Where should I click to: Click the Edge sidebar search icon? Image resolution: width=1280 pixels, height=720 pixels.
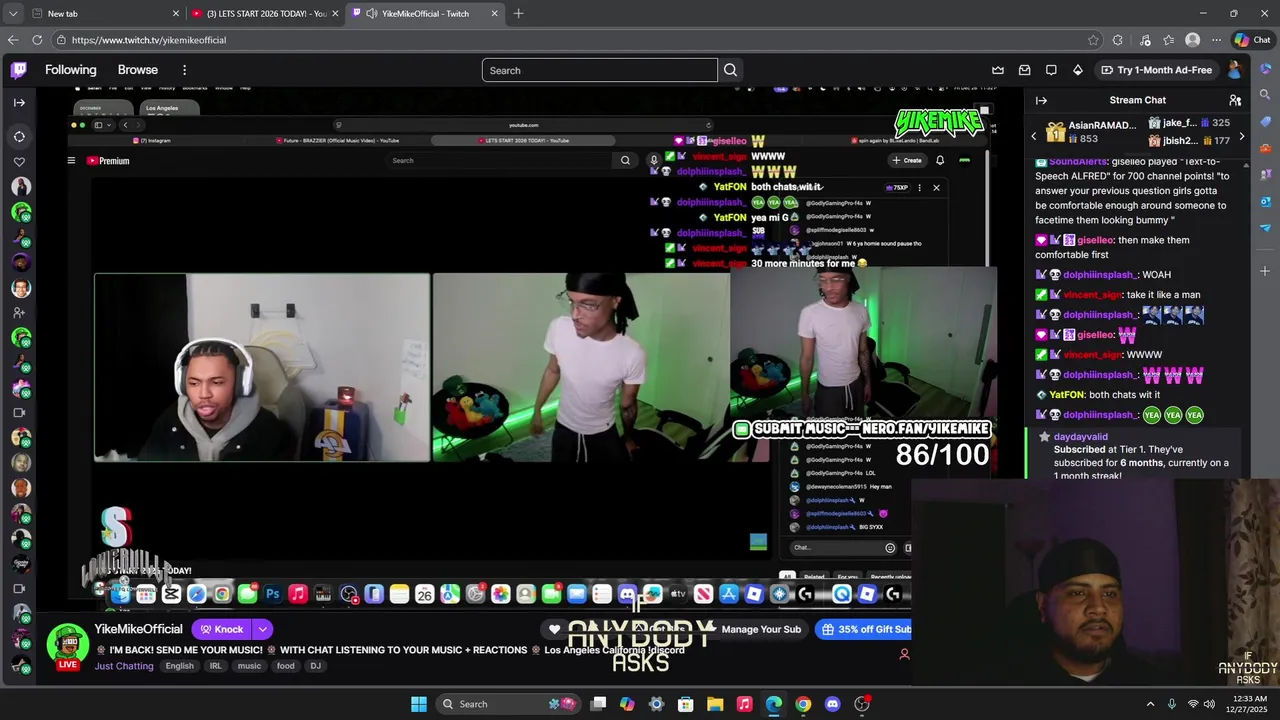point(1265,96)
